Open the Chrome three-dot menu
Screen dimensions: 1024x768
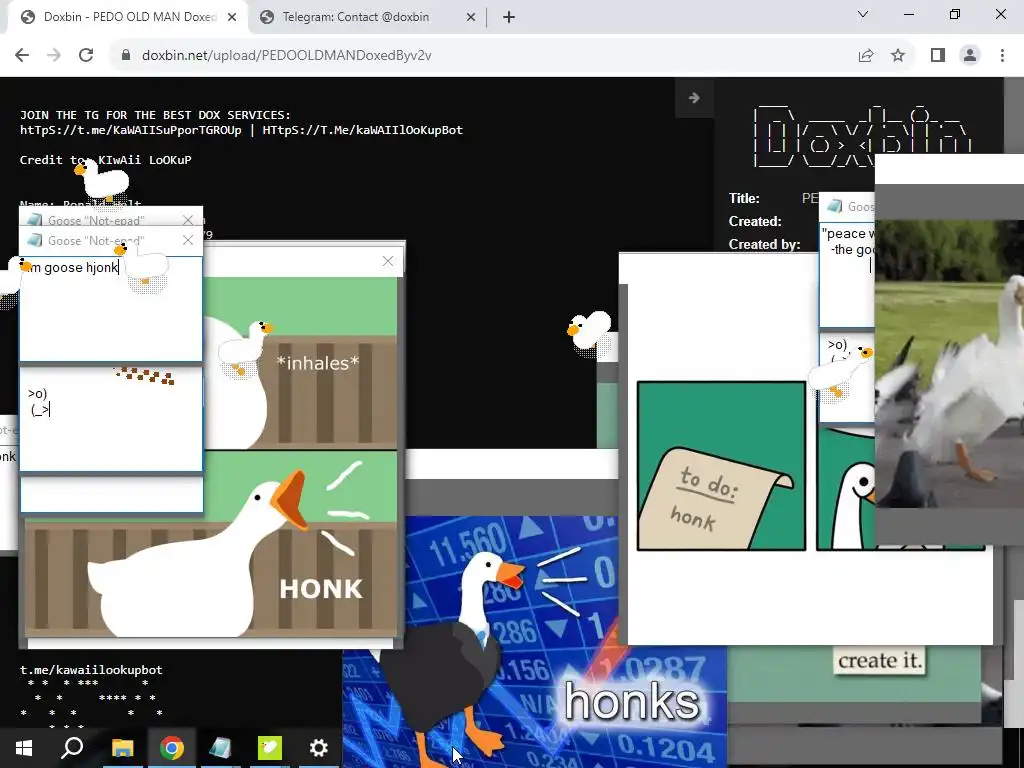point(1002,56)
